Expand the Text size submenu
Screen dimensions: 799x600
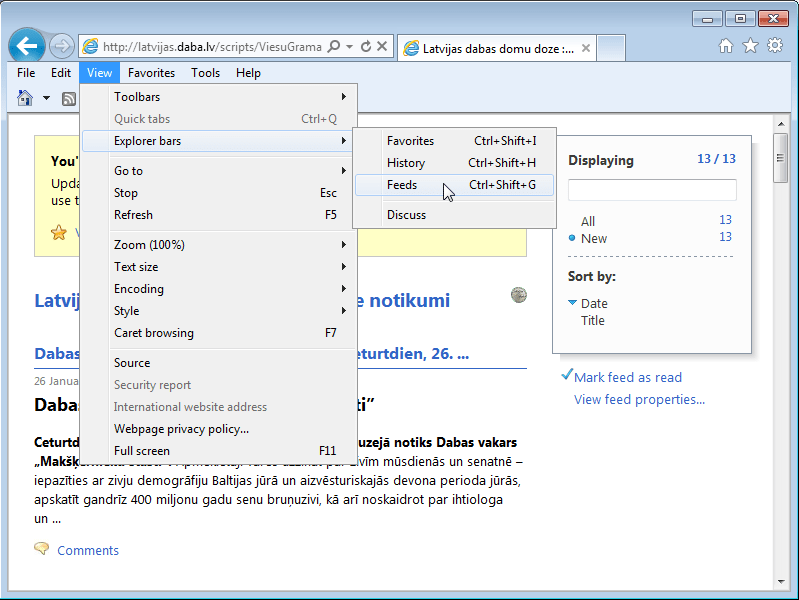(x=219, y=267)
